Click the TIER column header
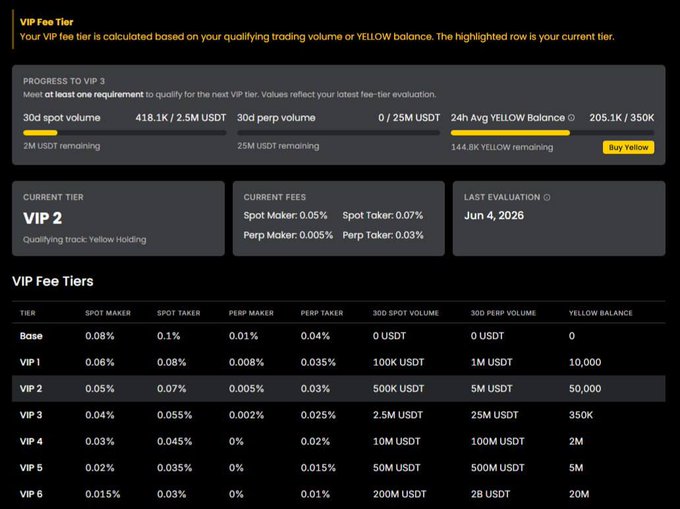This screenshot has width=680, height=509. (28, 313)
